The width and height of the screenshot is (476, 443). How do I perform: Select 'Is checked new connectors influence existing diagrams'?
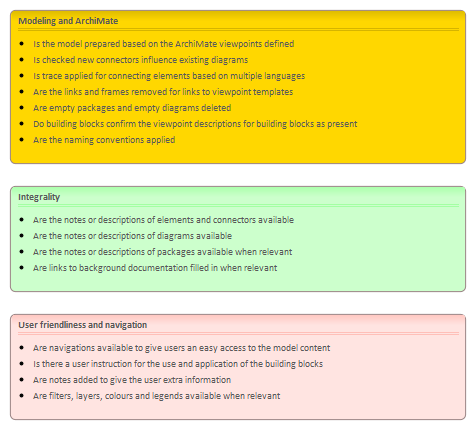tap(141, 60)
